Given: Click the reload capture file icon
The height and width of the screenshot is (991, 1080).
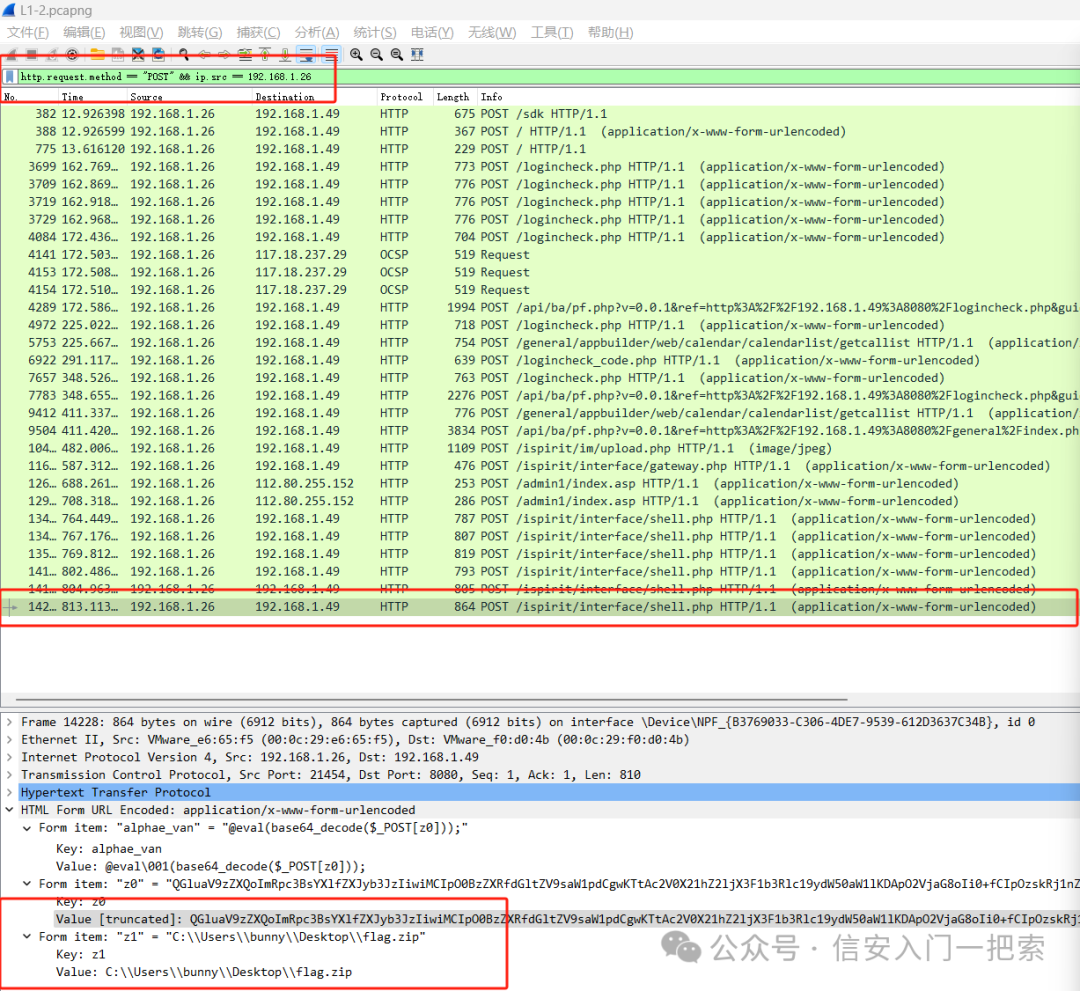Looking at the screenshot, I should coord(158,54).
